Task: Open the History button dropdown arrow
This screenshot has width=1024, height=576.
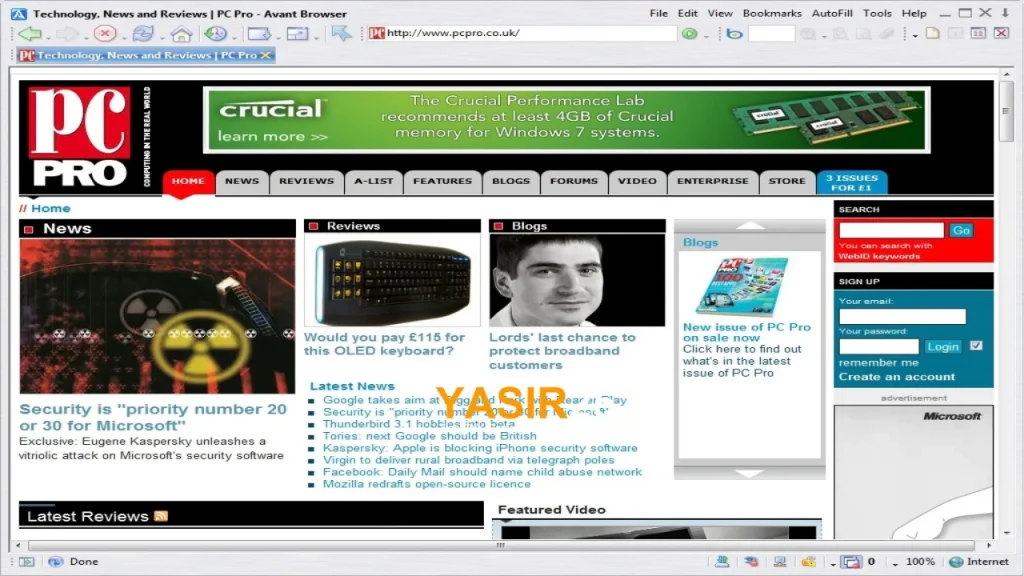Action: coord(234,37)
